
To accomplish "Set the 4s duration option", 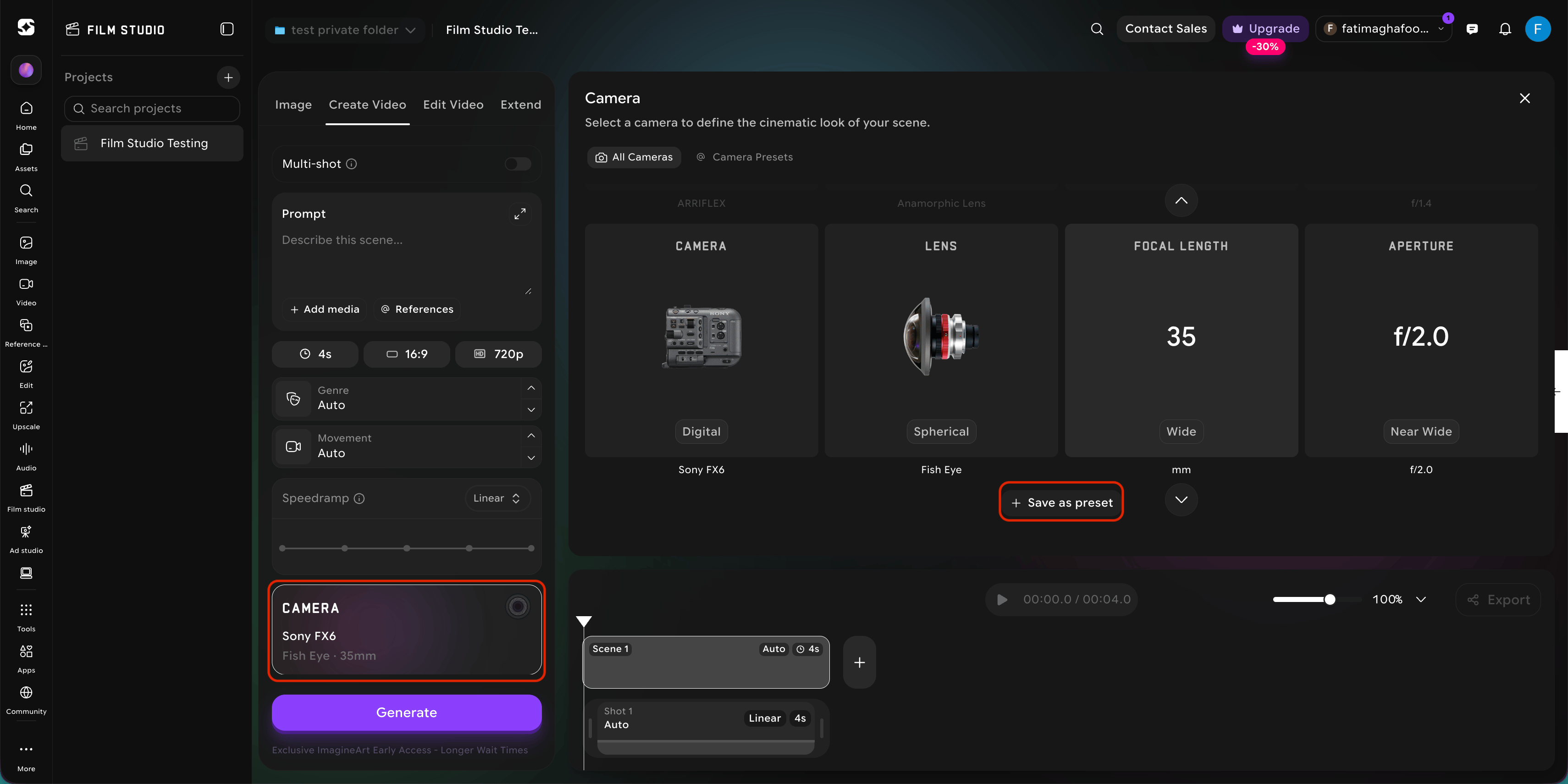I will pyautogui.click(x=315, y=354).
